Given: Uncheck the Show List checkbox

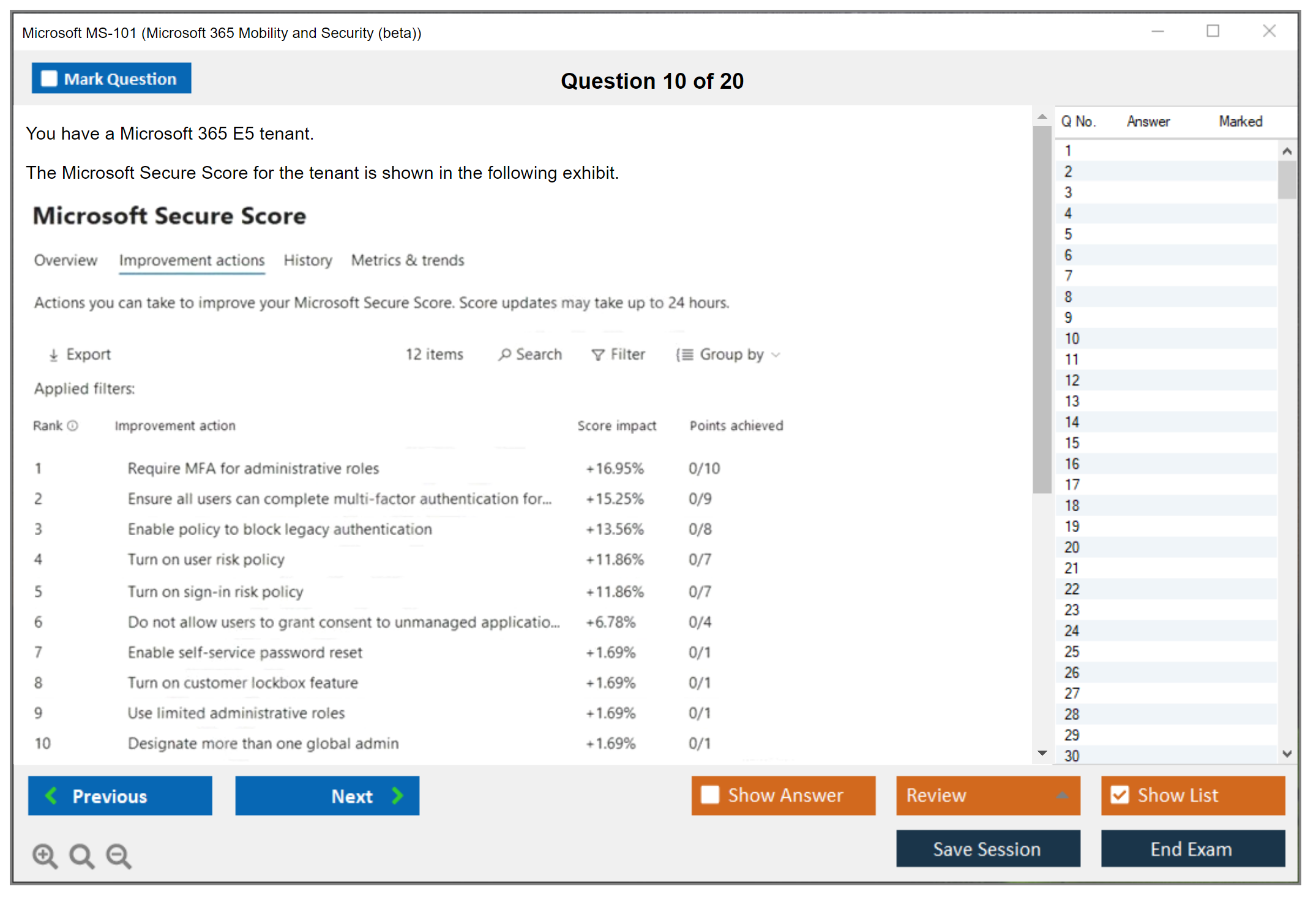Looking at the screenshot, I should click(1120, 795).
